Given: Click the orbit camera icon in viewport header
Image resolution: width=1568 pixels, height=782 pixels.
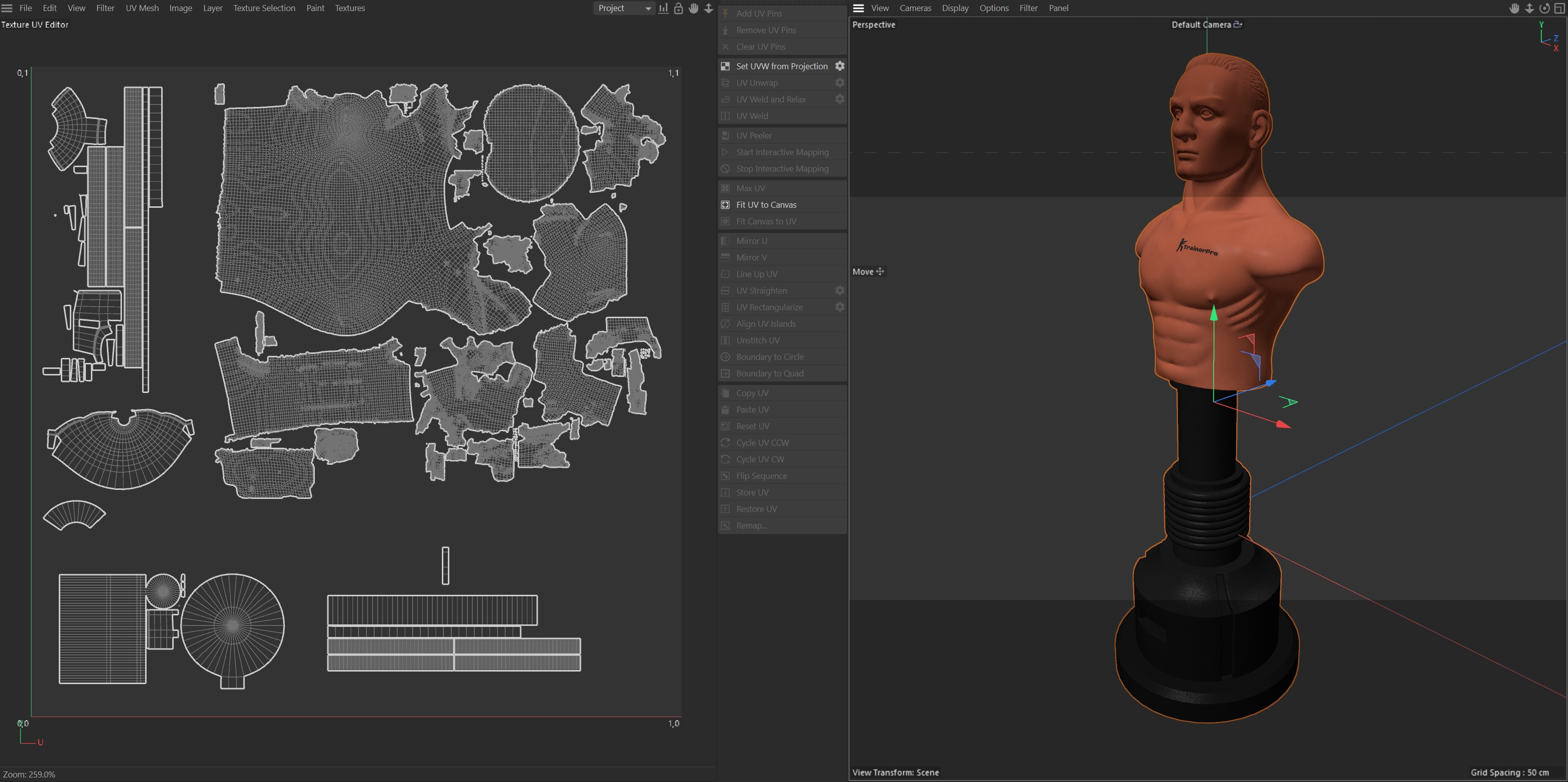Looking at the screenshot, I should point(1544,8).
